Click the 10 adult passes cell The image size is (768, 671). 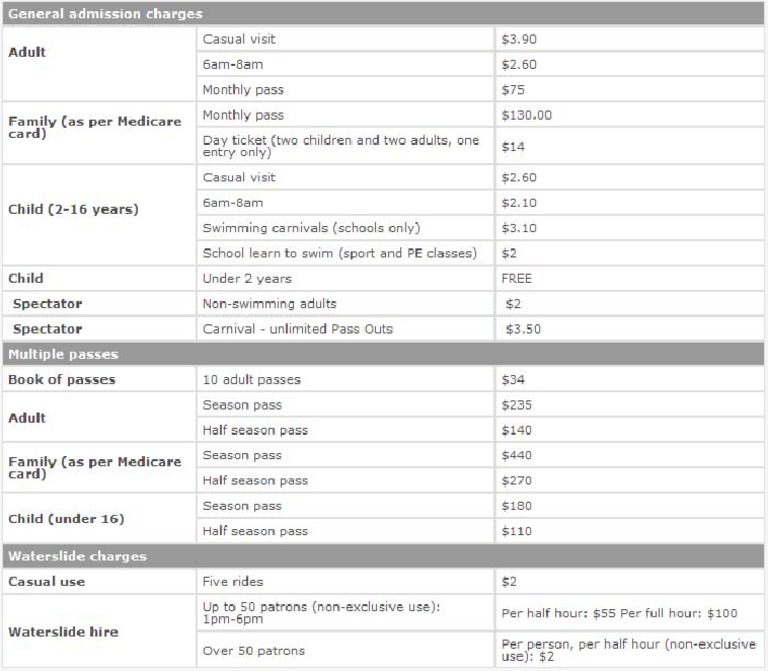click(251, 380)
